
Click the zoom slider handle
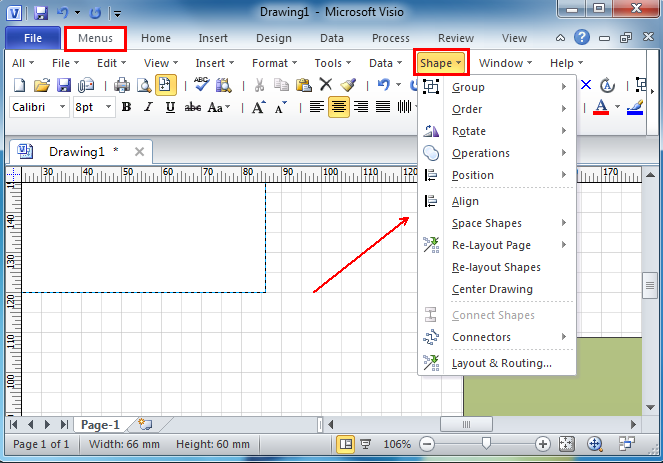(x=486, y=444)
